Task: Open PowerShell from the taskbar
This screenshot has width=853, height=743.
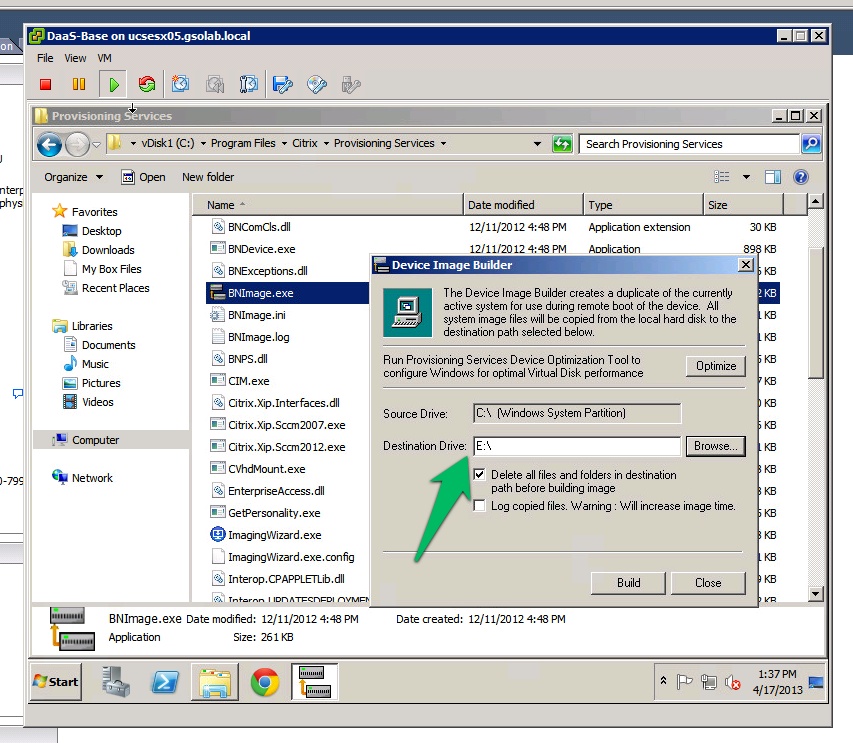Action: pyautogui.click(x=165, y=682)
